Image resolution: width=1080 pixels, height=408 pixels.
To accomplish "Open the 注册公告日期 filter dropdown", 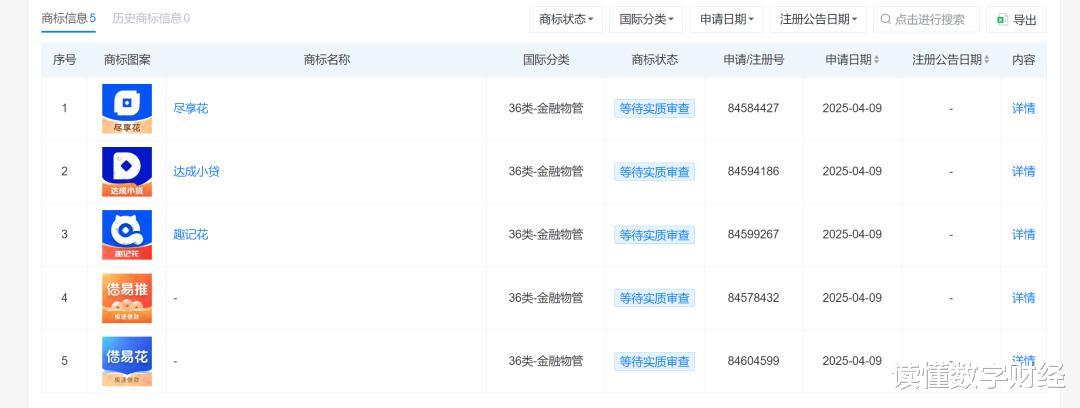I will [x=817, y=19].
